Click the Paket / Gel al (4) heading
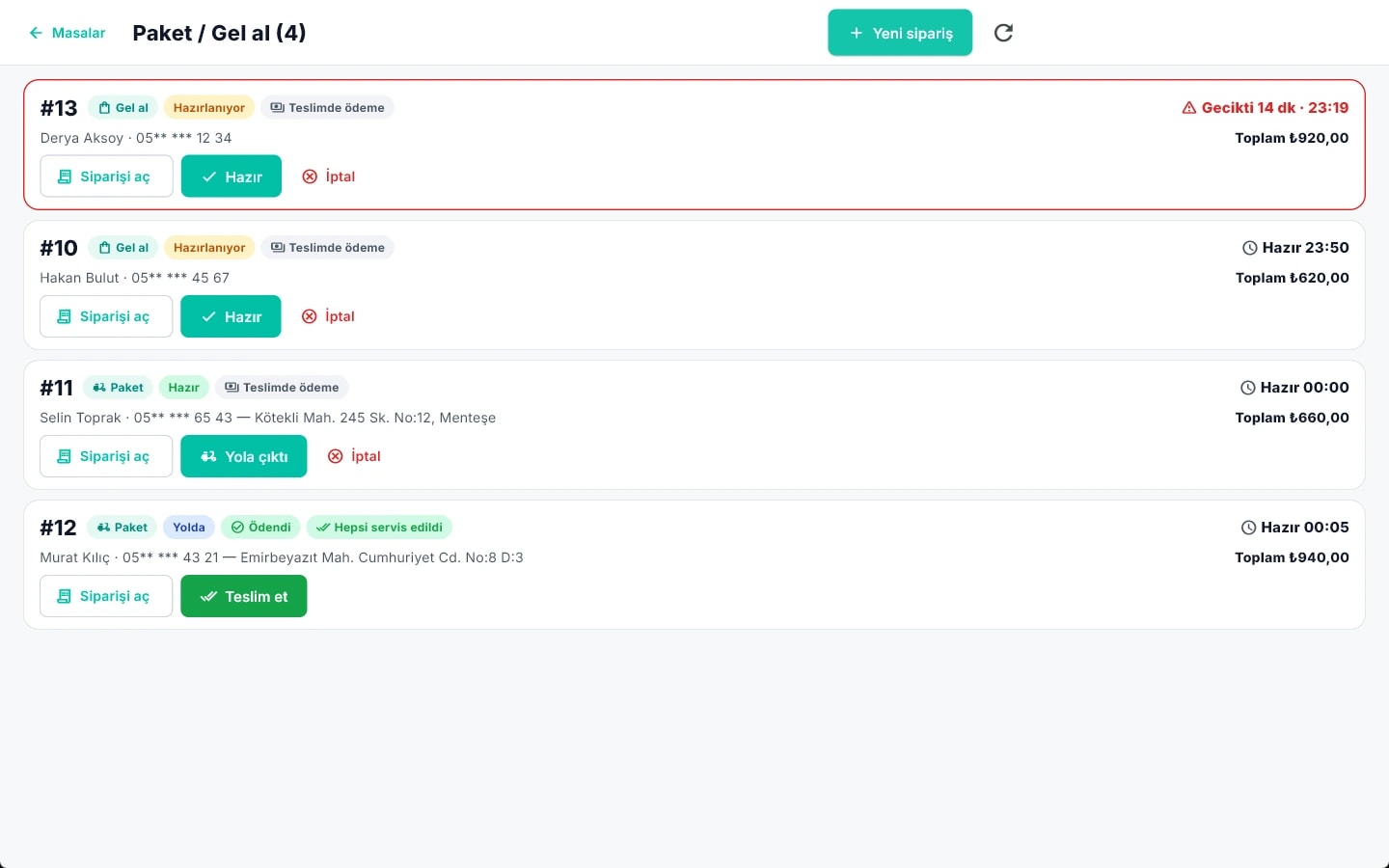1389x868 pixels. click(219, 33)
